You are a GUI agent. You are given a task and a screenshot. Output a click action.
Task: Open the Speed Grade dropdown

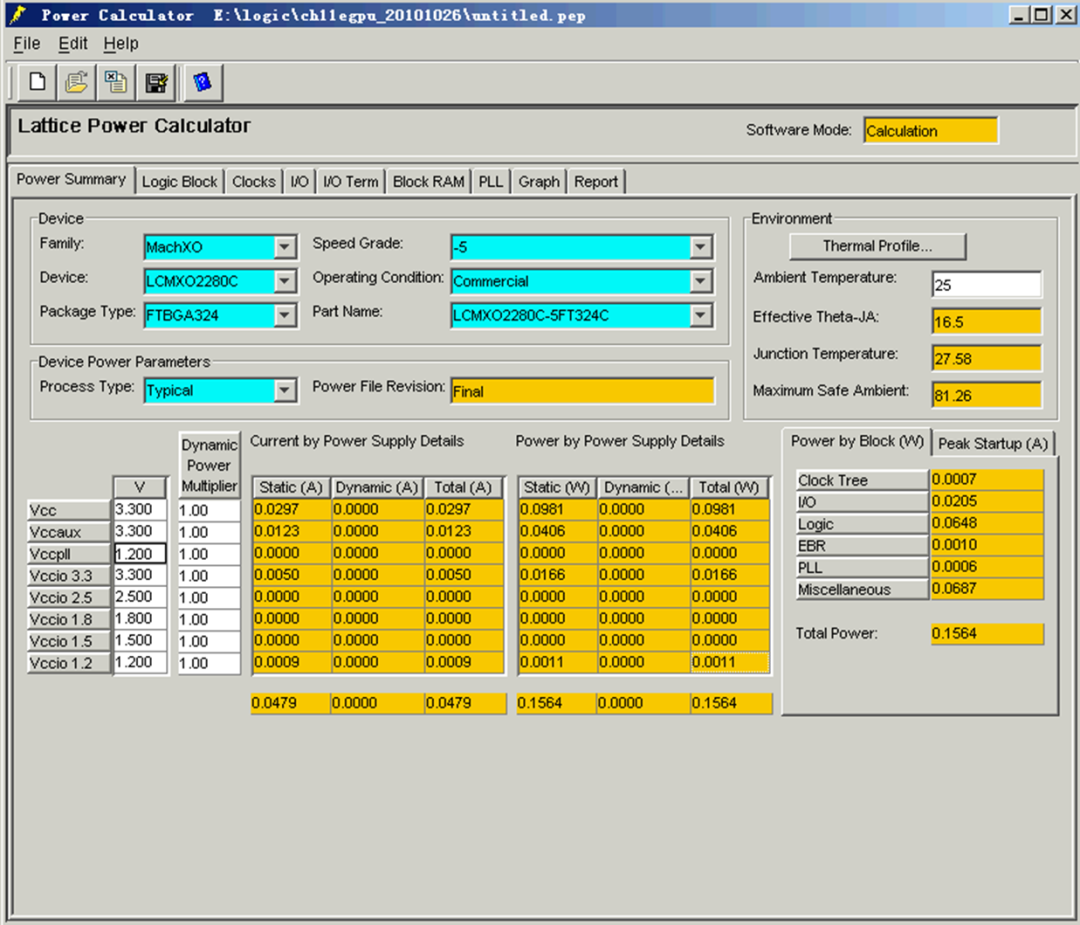[x=700, y=247]
